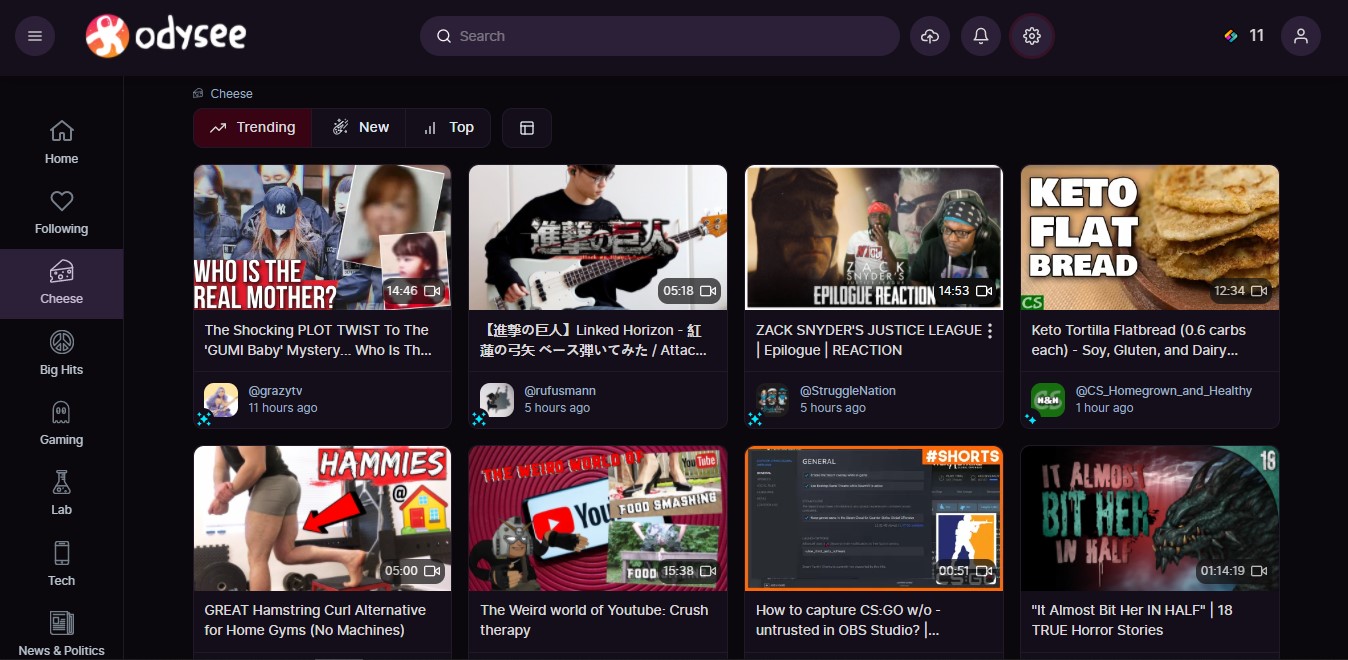Open 'How to capture CS:GO' title
Image resolution: width=1348 pixels, height=660 pixels.
click(x=848, y=620)
